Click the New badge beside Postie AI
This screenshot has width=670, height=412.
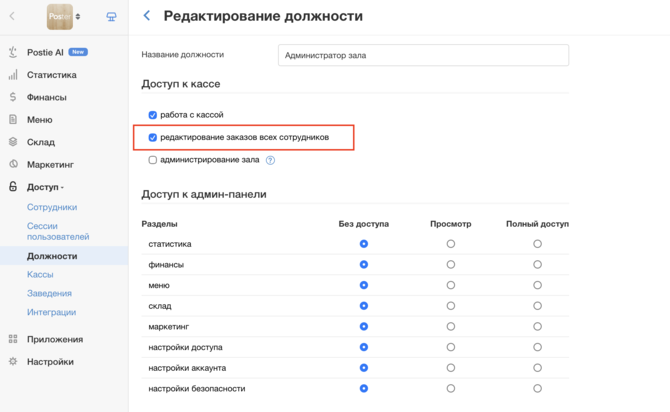coord(78,52)
